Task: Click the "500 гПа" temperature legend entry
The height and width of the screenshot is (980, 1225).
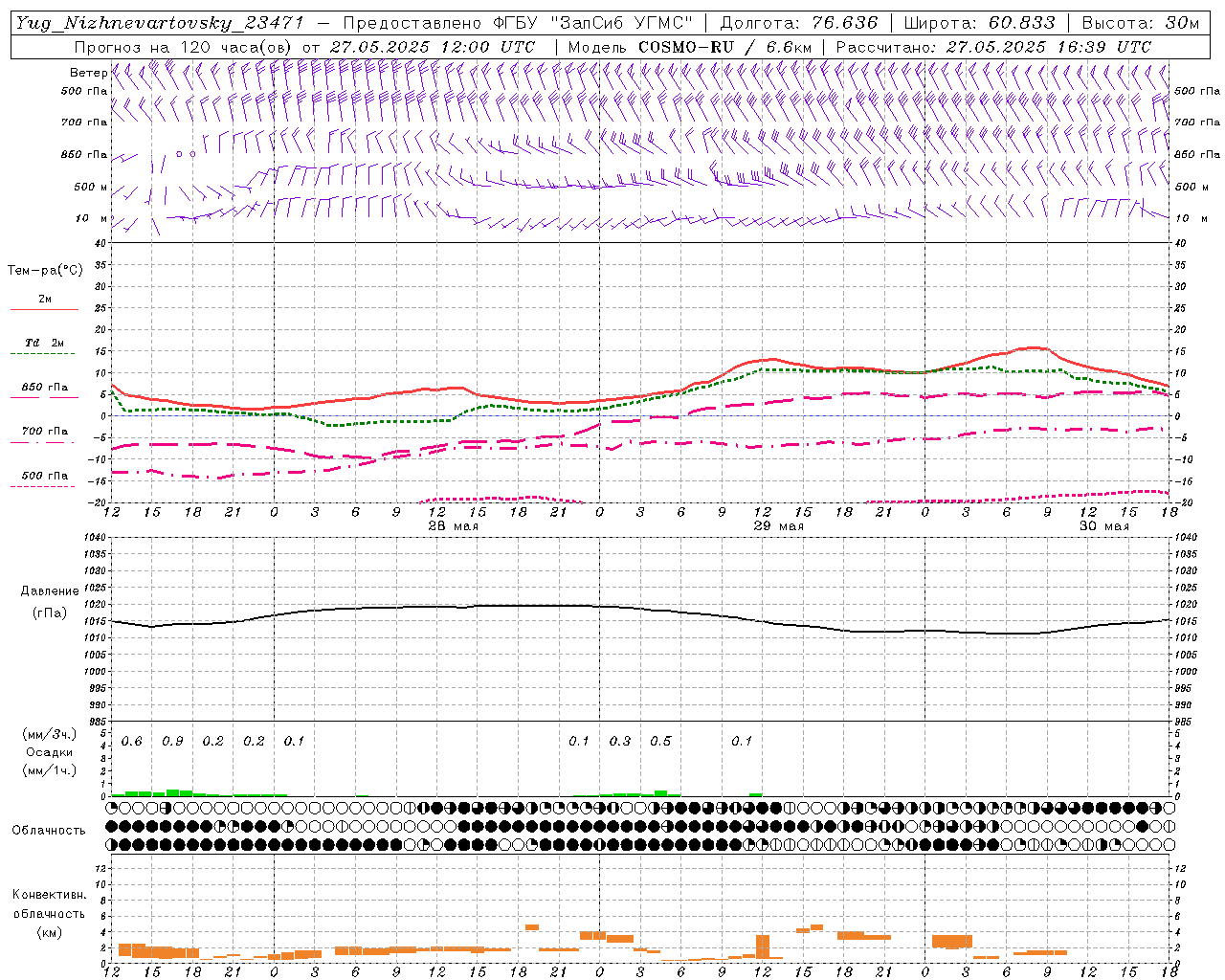Action: point(45,476)
